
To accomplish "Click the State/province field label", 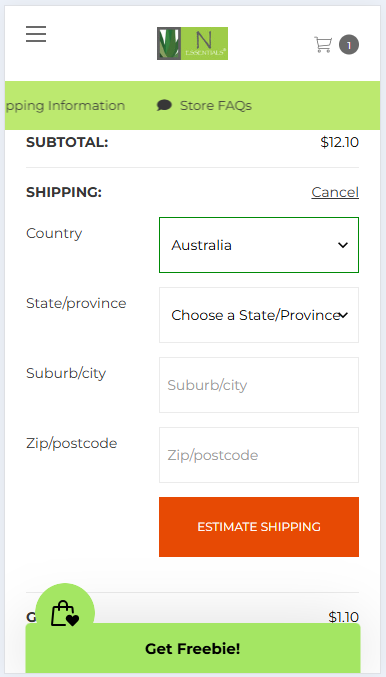I will pyautogui.click(x=76, y=303).
